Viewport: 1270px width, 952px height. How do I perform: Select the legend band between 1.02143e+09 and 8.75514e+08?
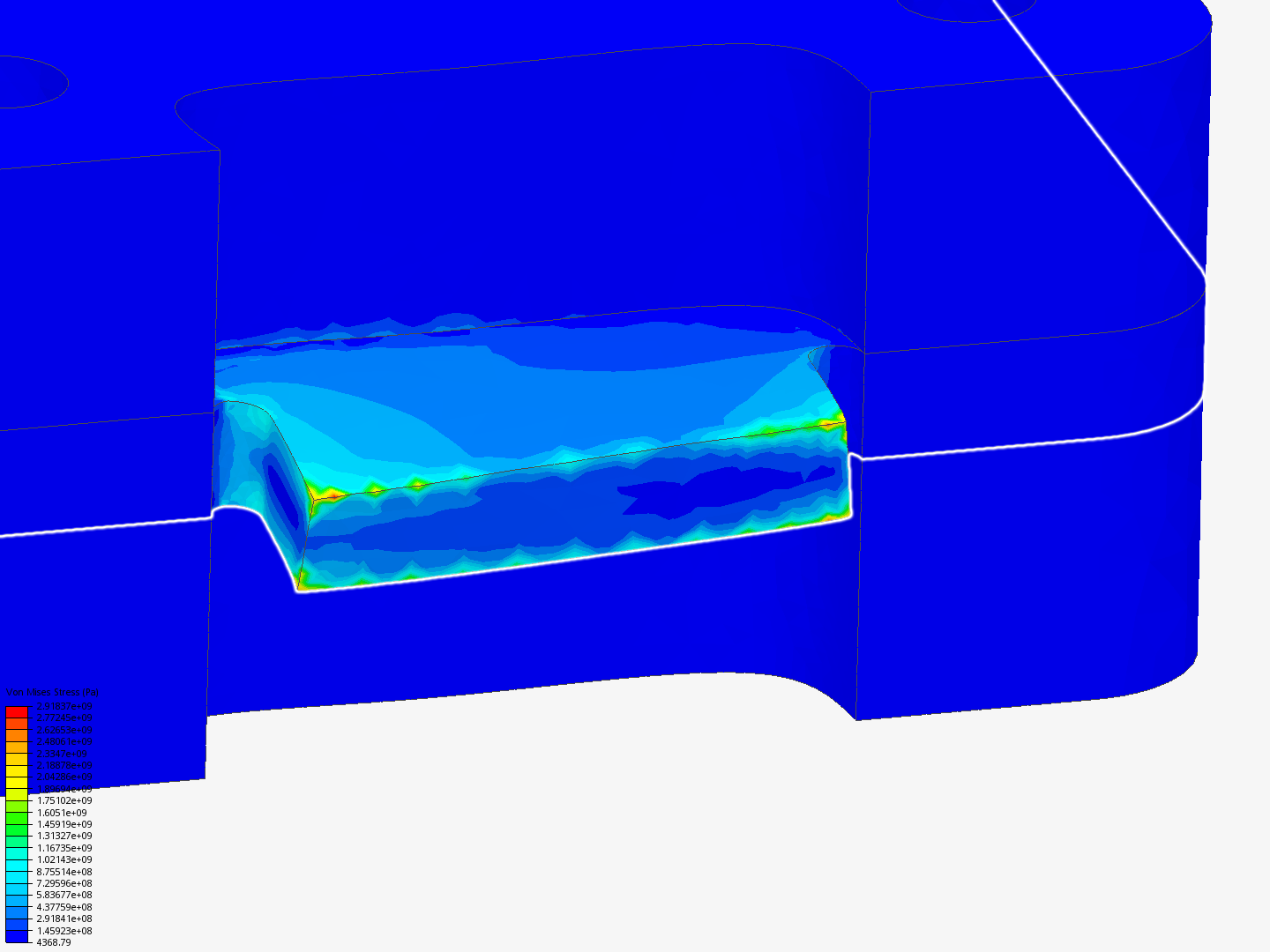point(17,866)
